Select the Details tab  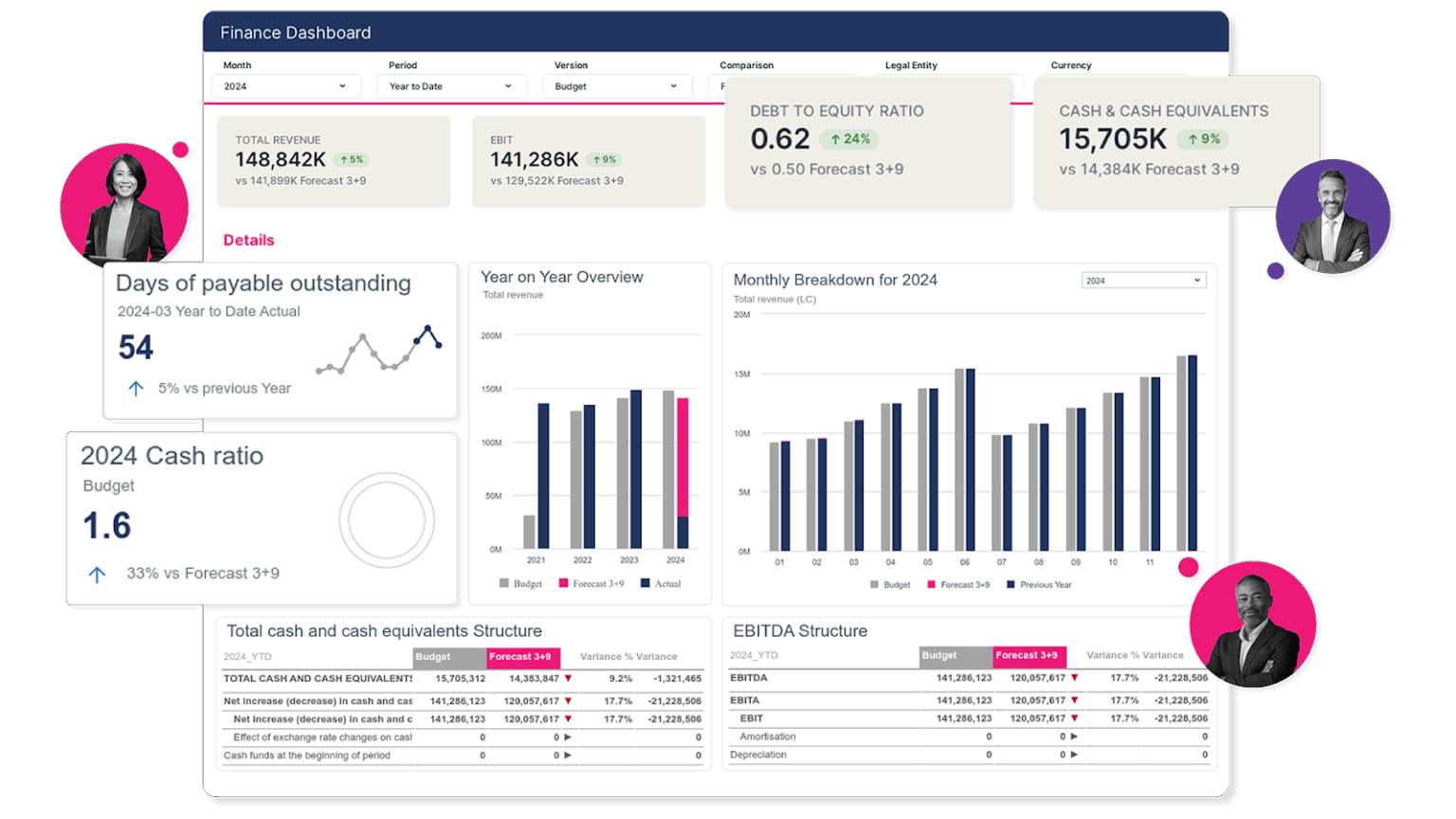pyautogui.click(x=248, y=240)
